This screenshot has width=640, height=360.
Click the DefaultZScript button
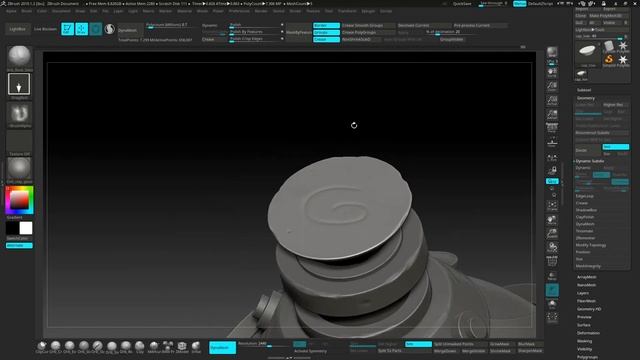pos(540,4)
